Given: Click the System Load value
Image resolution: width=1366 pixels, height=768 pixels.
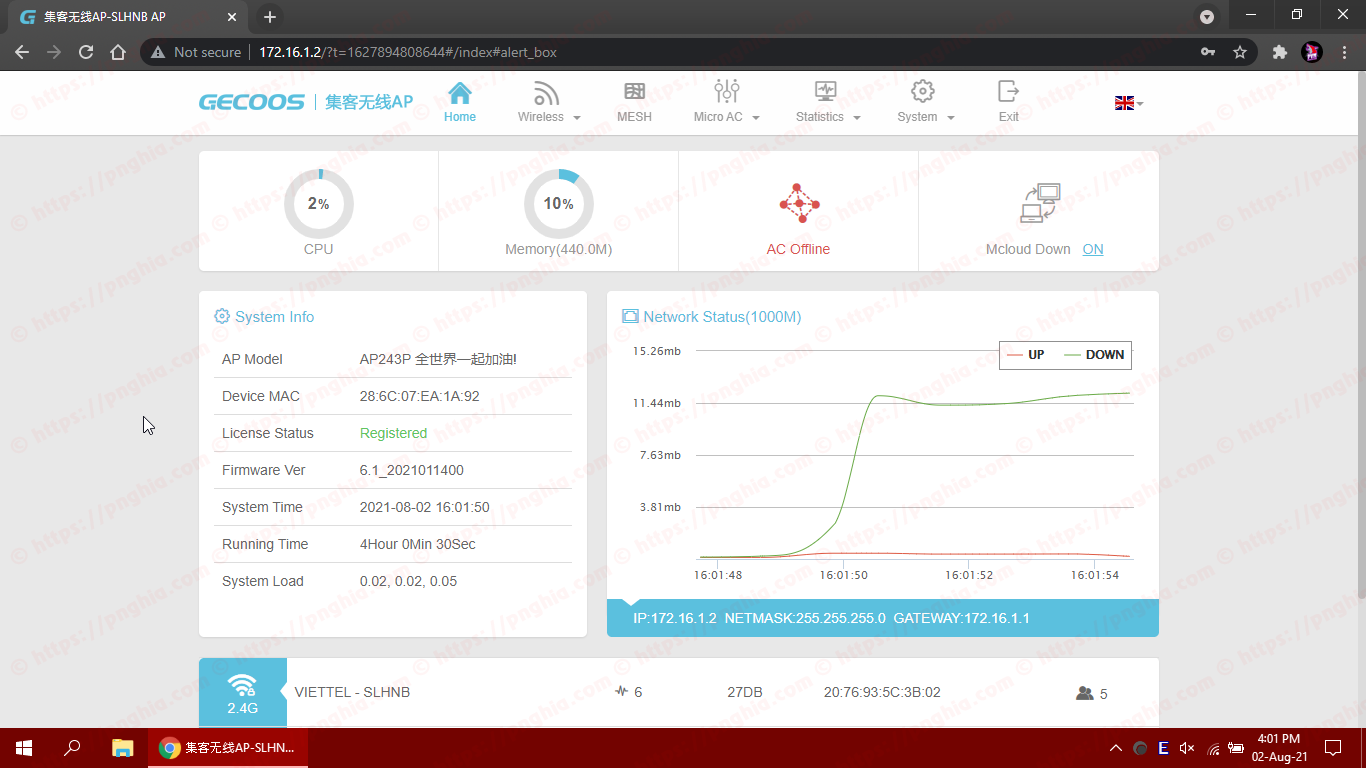Looking at the screenshot, I should coord(408,581).
